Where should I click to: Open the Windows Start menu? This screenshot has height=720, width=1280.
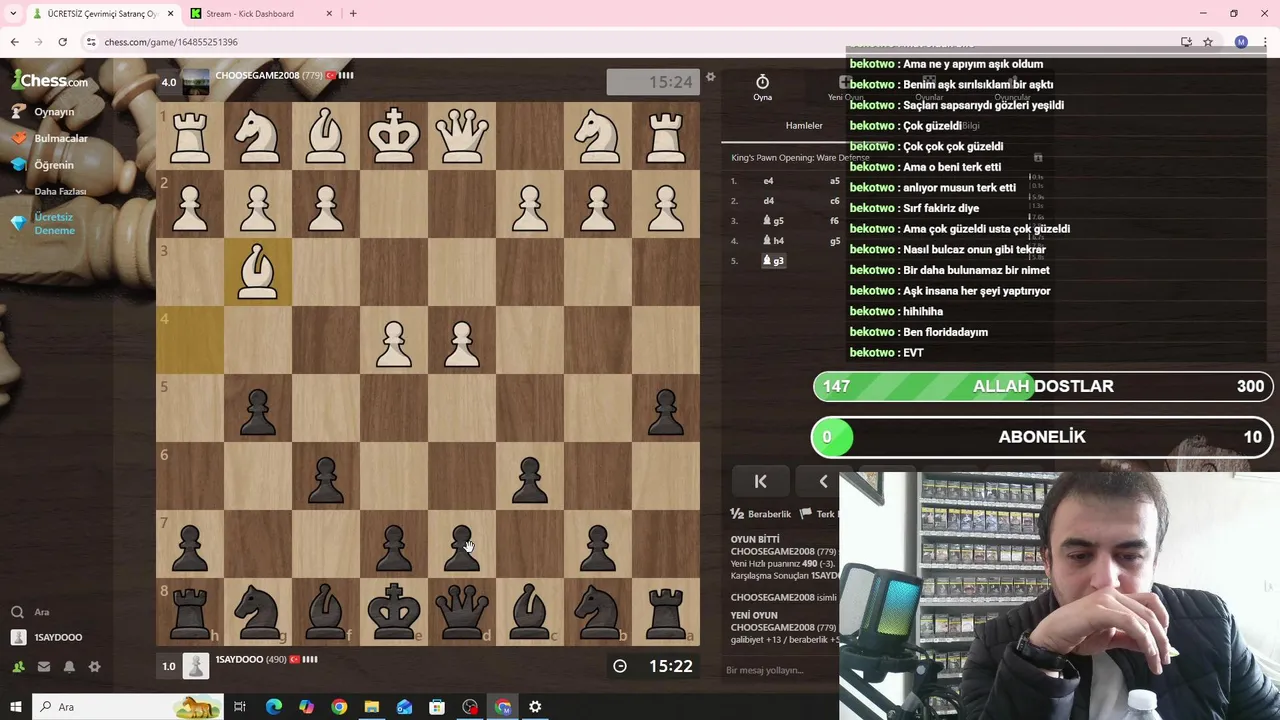15,707
